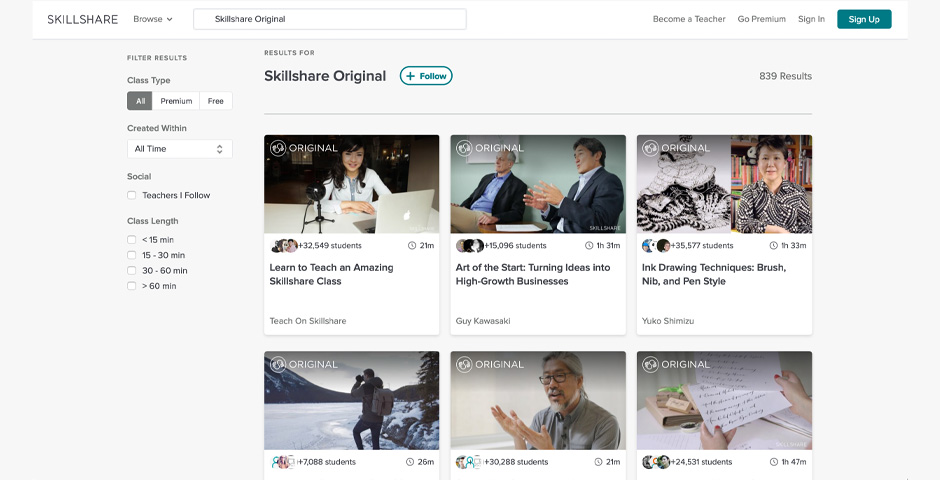The height and width of the screenshot is (480, 940).
Task: Click the 839 Results count text
Action: [x=785, y=76]
